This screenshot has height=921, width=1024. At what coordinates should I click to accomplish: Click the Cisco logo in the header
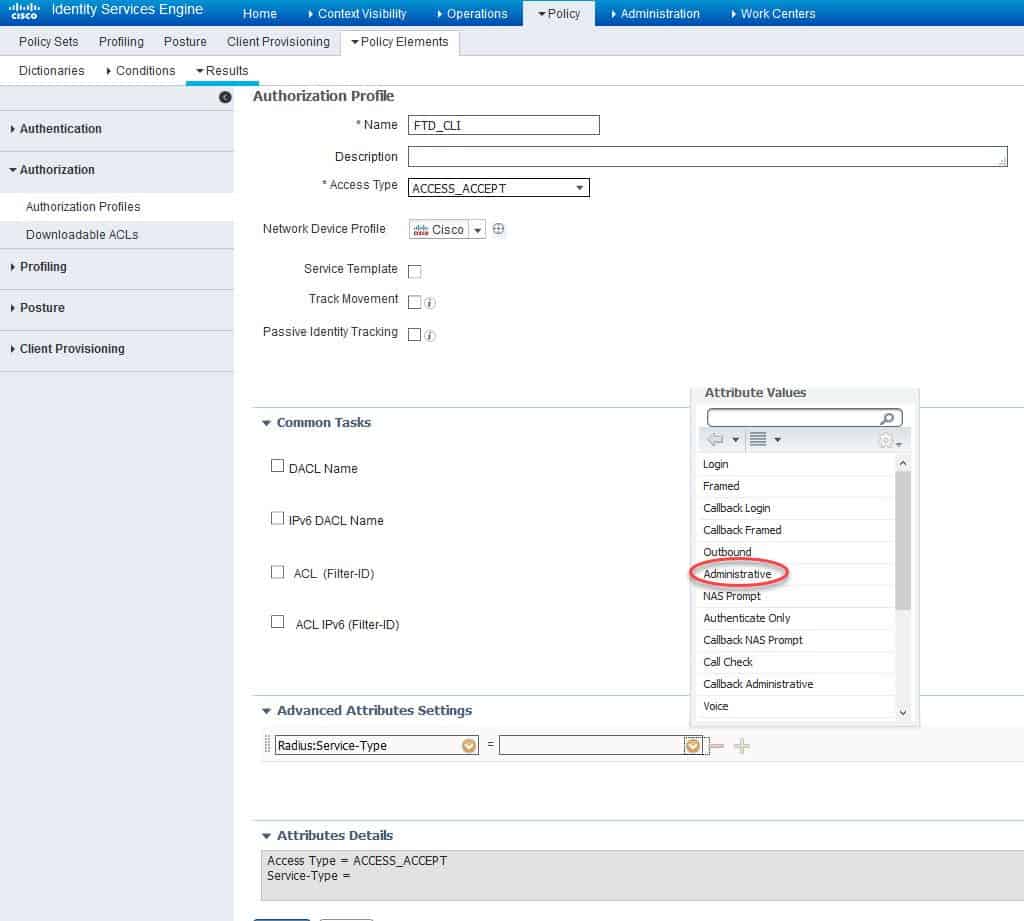(24, 11)
